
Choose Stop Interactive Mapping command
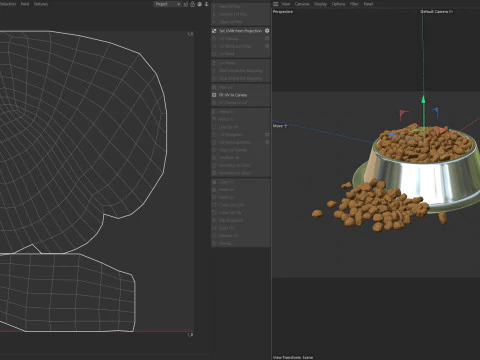pyautogui.click(x=240, y=78)
